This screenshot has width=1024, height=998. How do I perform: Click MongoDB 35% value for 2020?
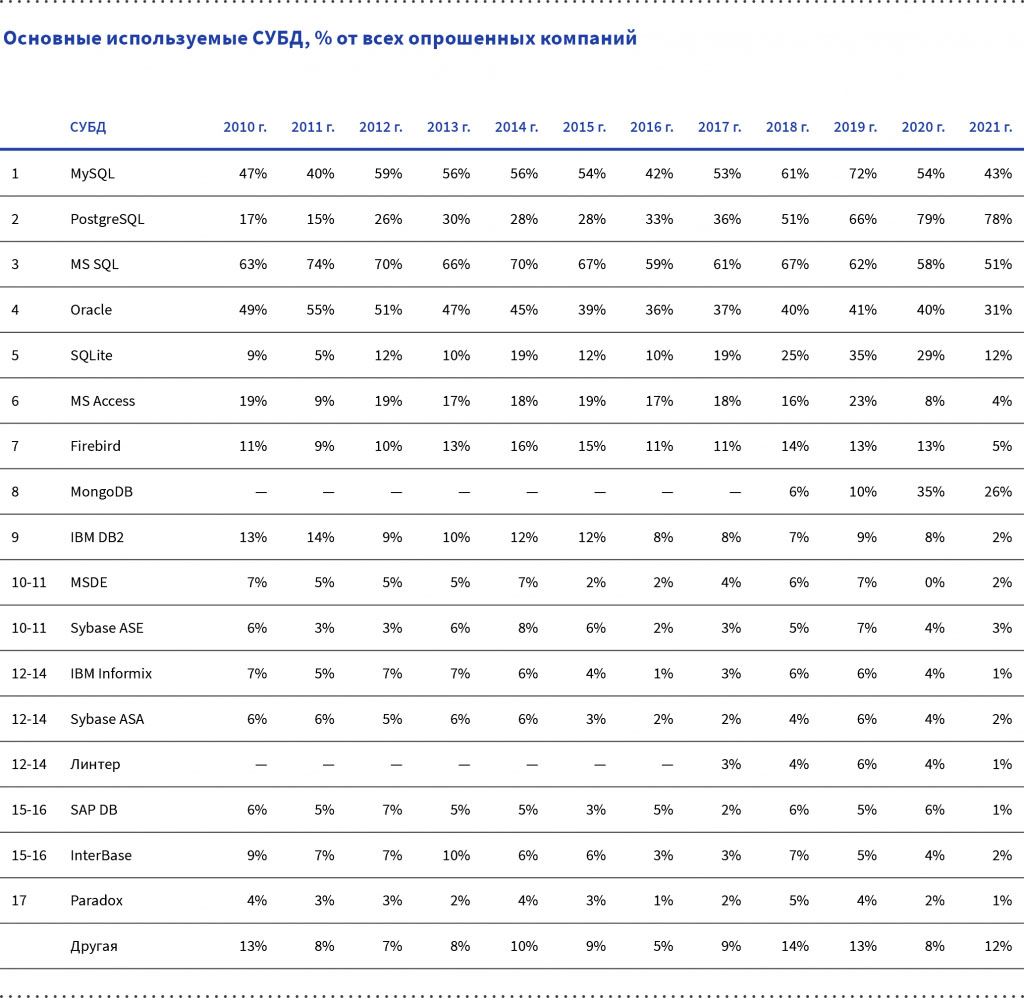click(x=930, y=492)
